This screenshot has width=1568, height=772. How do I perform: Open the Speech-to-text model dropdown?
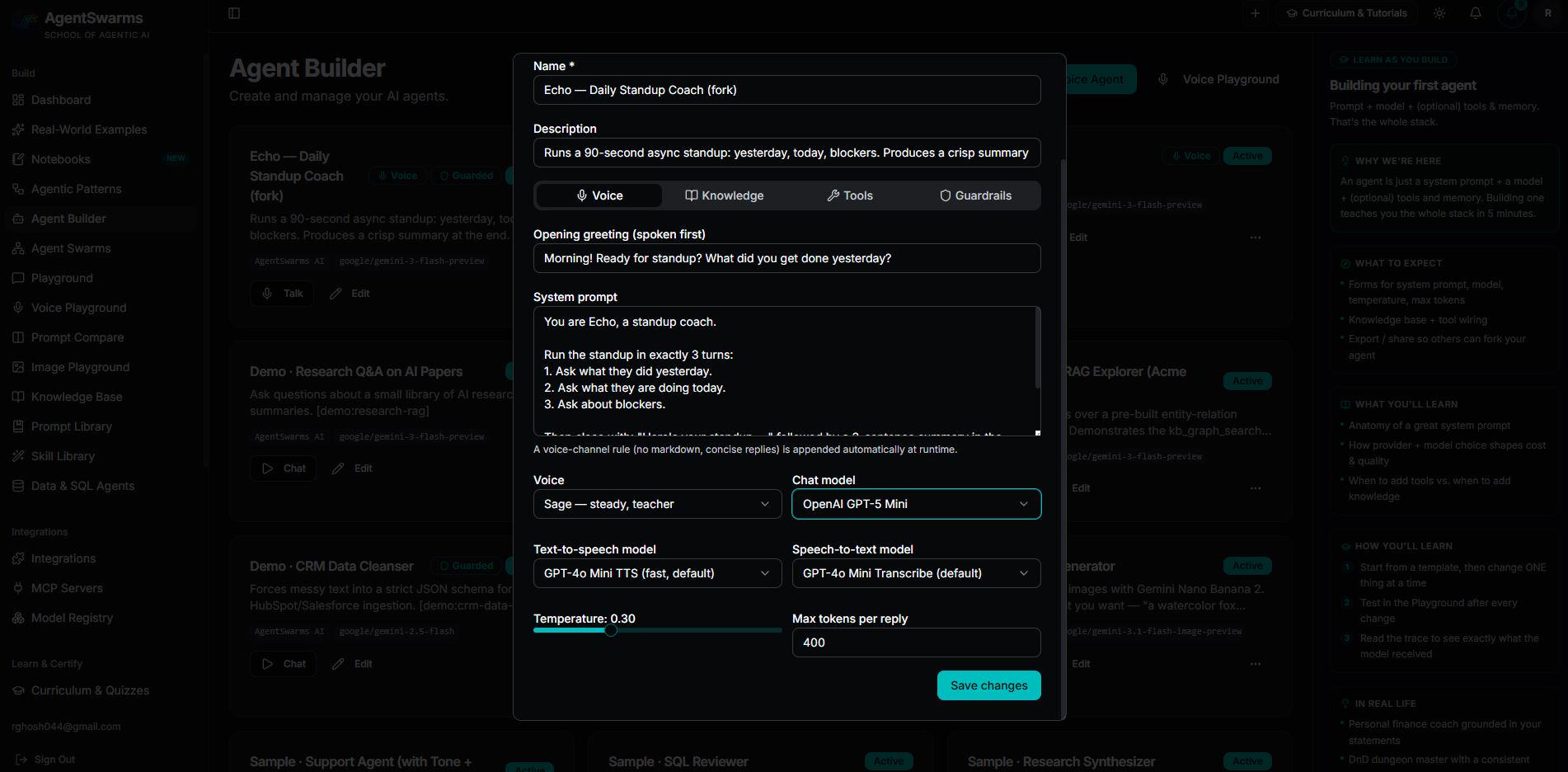[916, 573]
